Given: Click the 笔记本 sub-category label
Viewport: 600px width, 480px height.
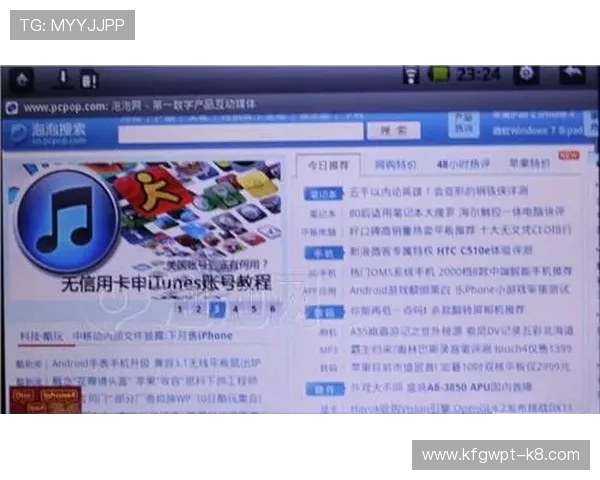Looking at the screenshot, I should [x=323, y=213].
